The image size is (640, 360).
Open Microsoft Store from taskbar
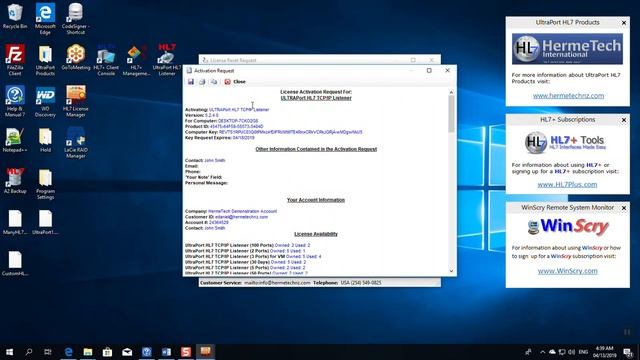point(107,352)
